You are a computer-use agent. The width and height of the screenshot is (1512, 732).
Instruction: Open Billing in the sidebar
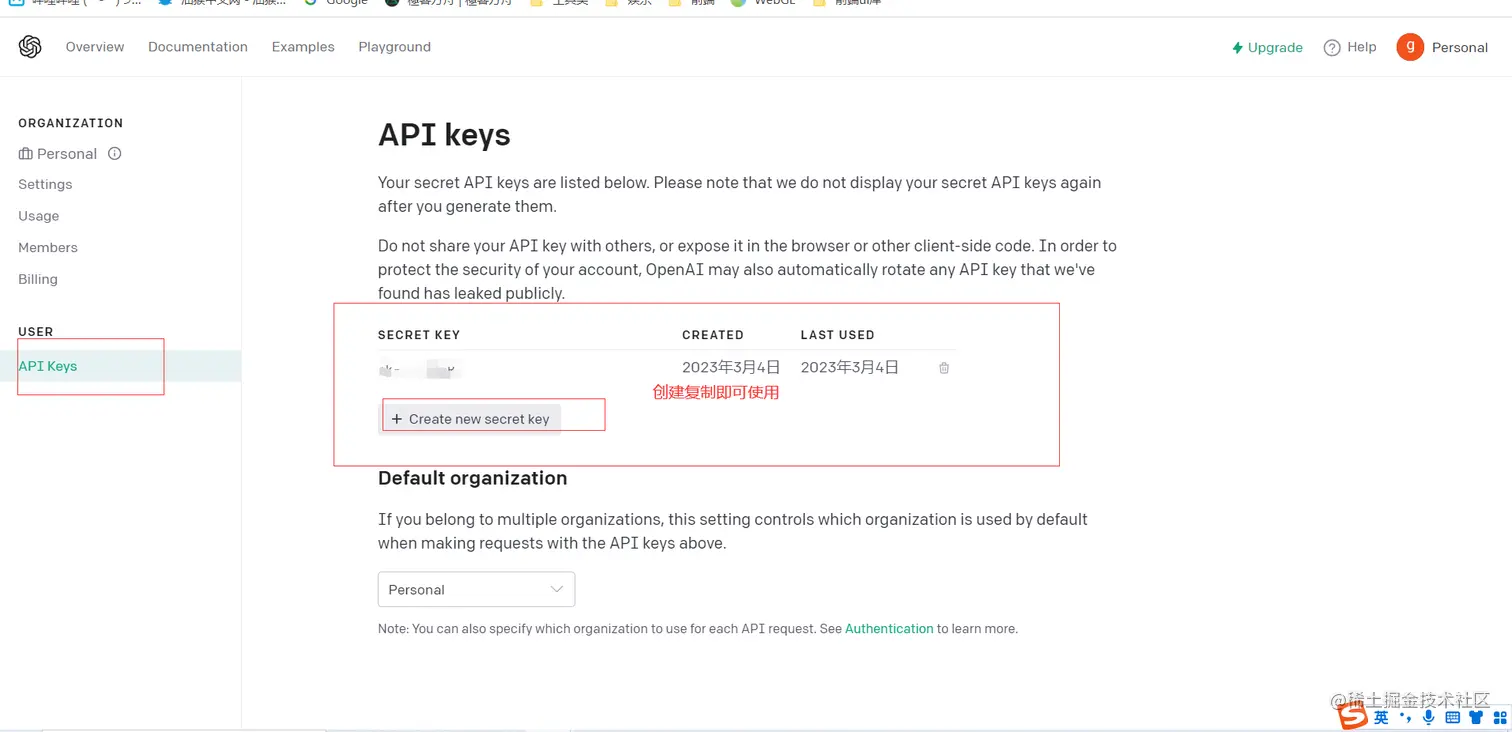[x=38, y=279]
